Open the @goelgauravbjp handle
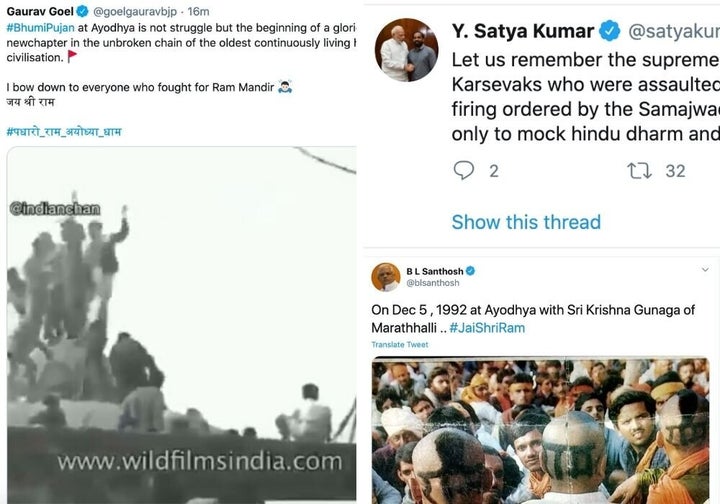The width and height of the screenshot is (720, 504). click(135, 11)
